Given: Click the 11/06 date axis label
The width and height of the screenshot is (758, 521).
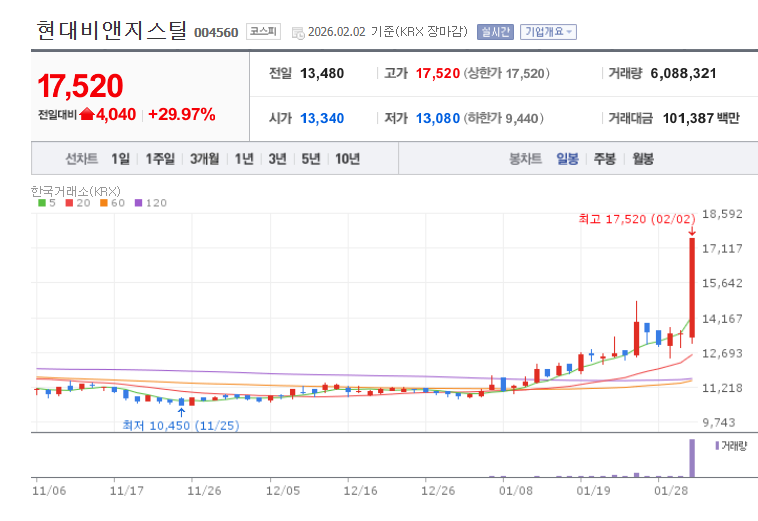Looking at the screenshot, I should click(x=49, y=491).
